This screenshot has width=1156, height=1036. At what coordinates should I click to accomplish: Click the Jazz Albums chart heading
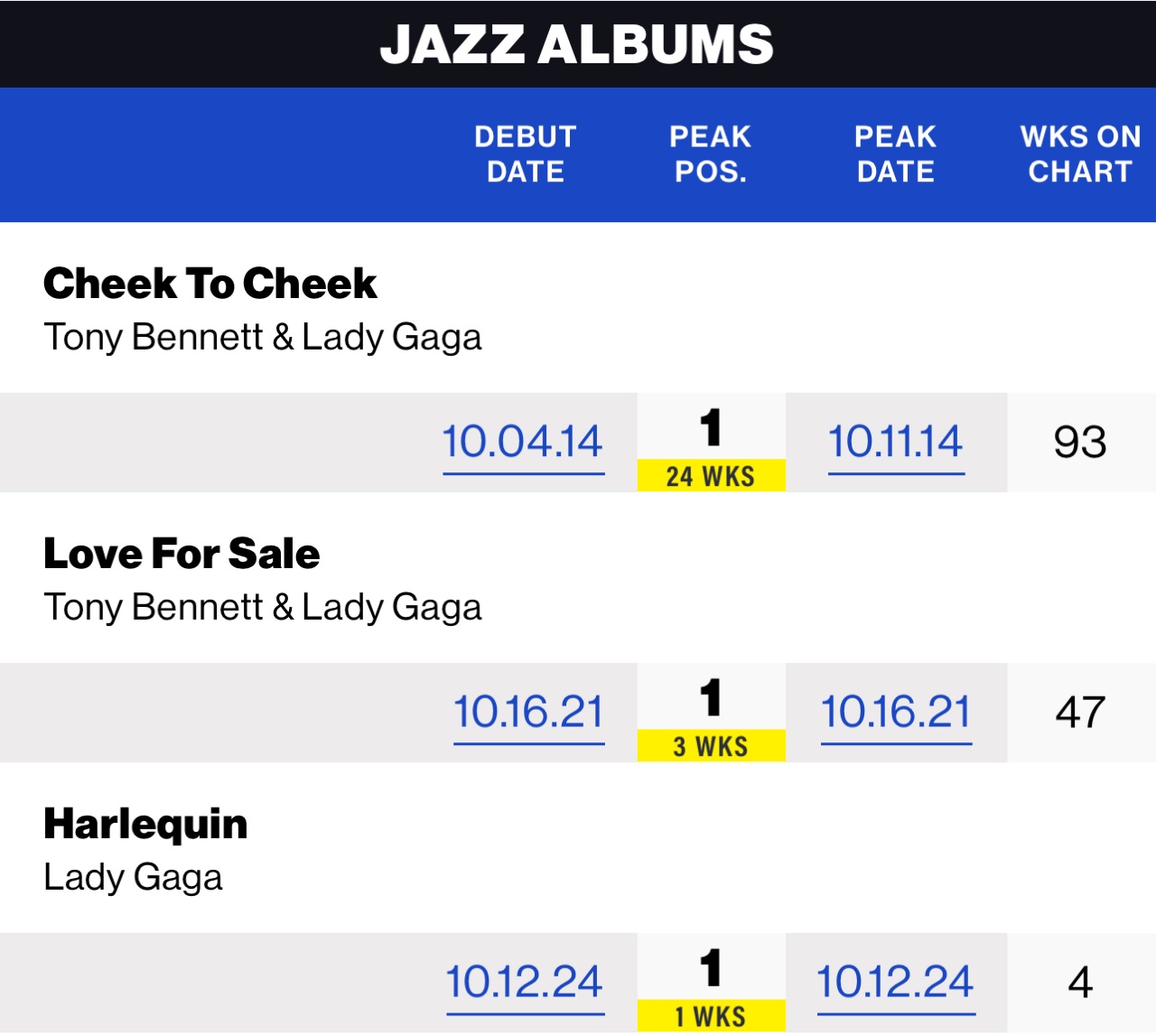pyautogui.click(x=577, y=44)
